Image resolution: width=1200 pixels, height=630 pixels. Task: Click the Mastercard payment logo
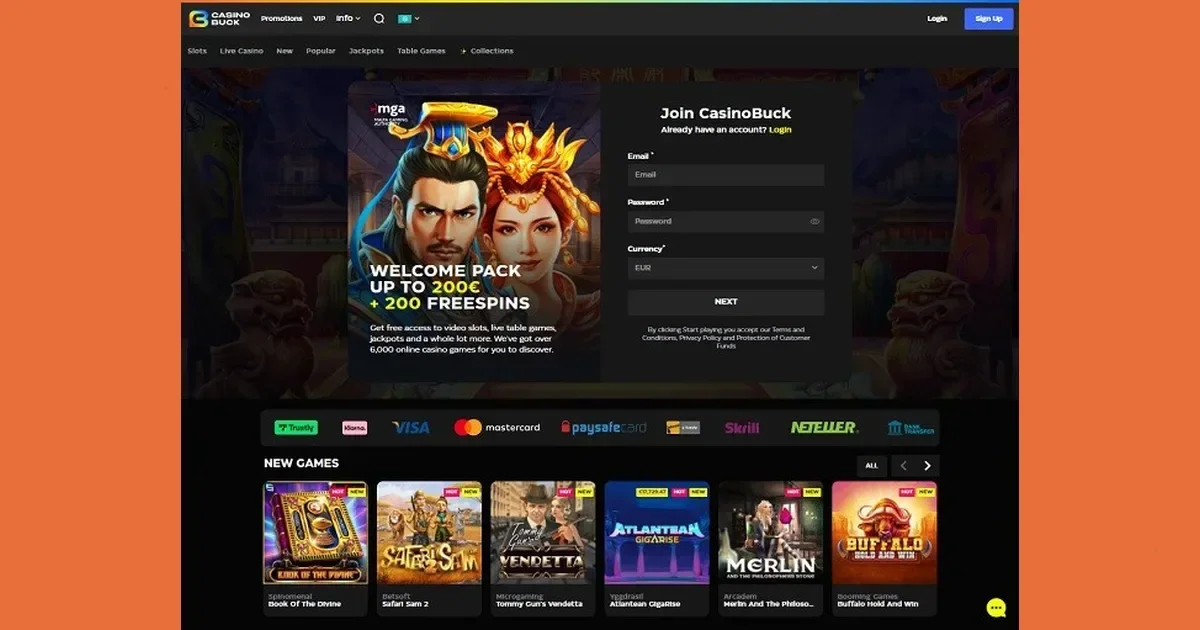click(497, 427)
